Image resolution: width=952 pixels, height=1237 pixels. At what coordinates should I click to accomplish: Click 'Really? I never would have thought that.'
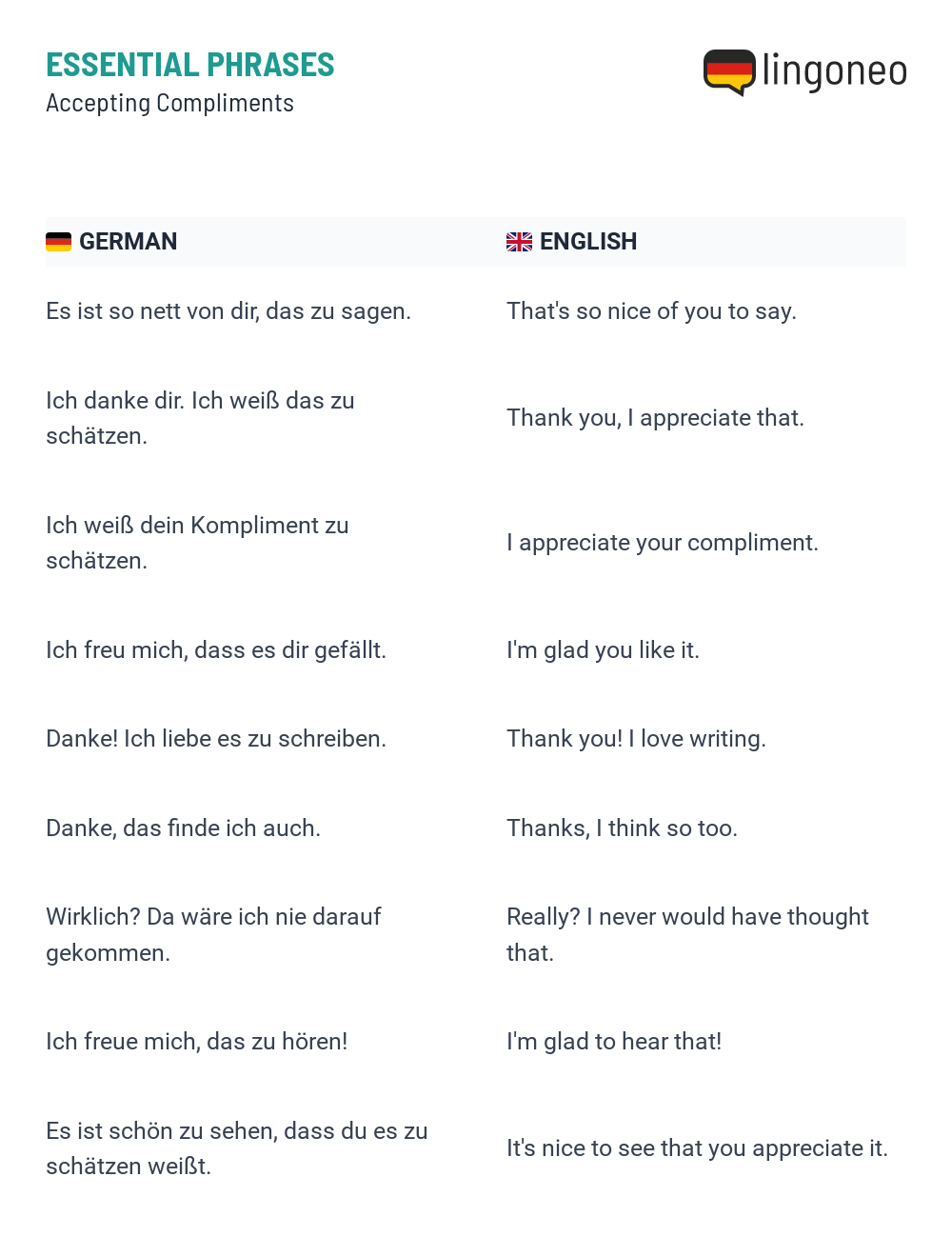(688, 935)
